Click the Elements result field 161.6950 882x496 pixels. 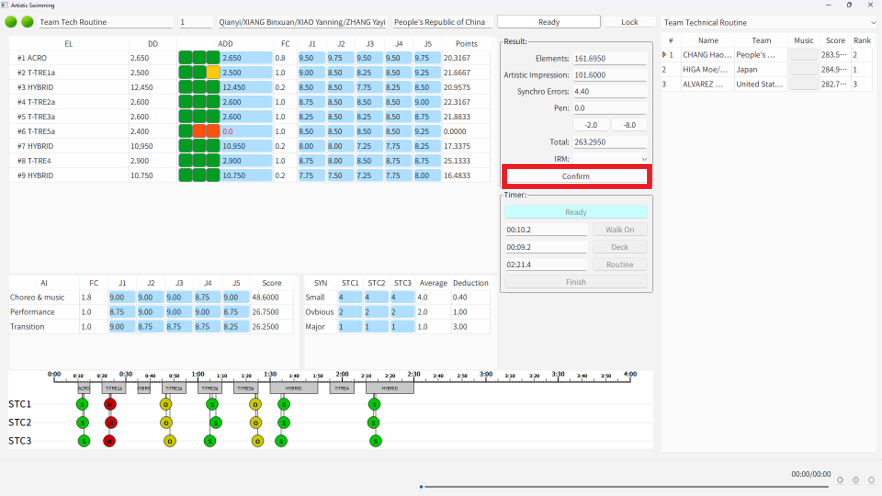click(x=610, y=58)
